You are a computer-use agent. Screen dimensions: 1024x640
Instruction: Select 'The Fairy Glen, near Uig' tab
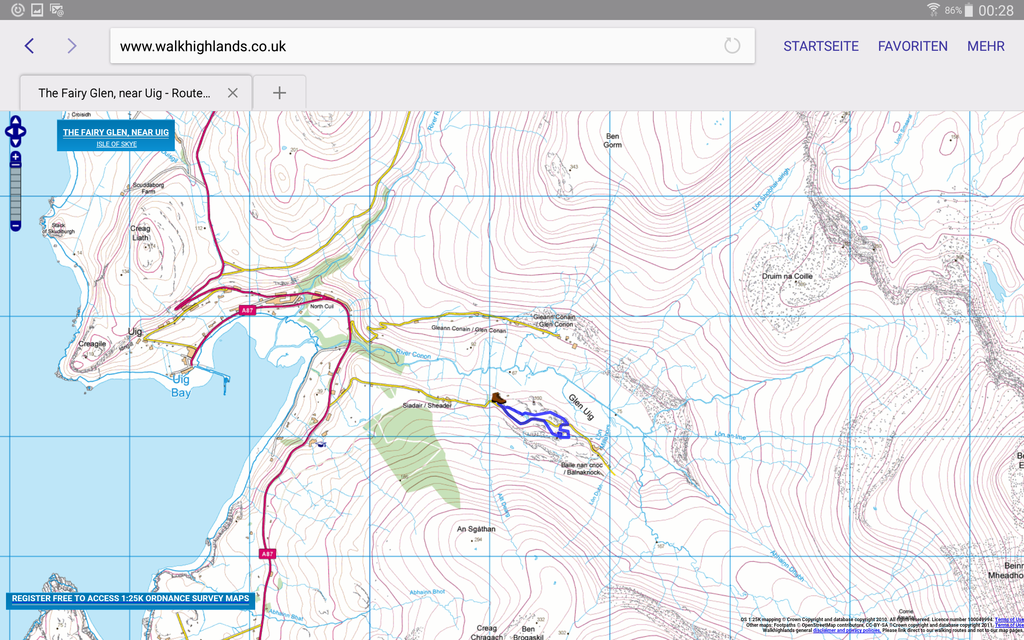(x=136, y=93)
